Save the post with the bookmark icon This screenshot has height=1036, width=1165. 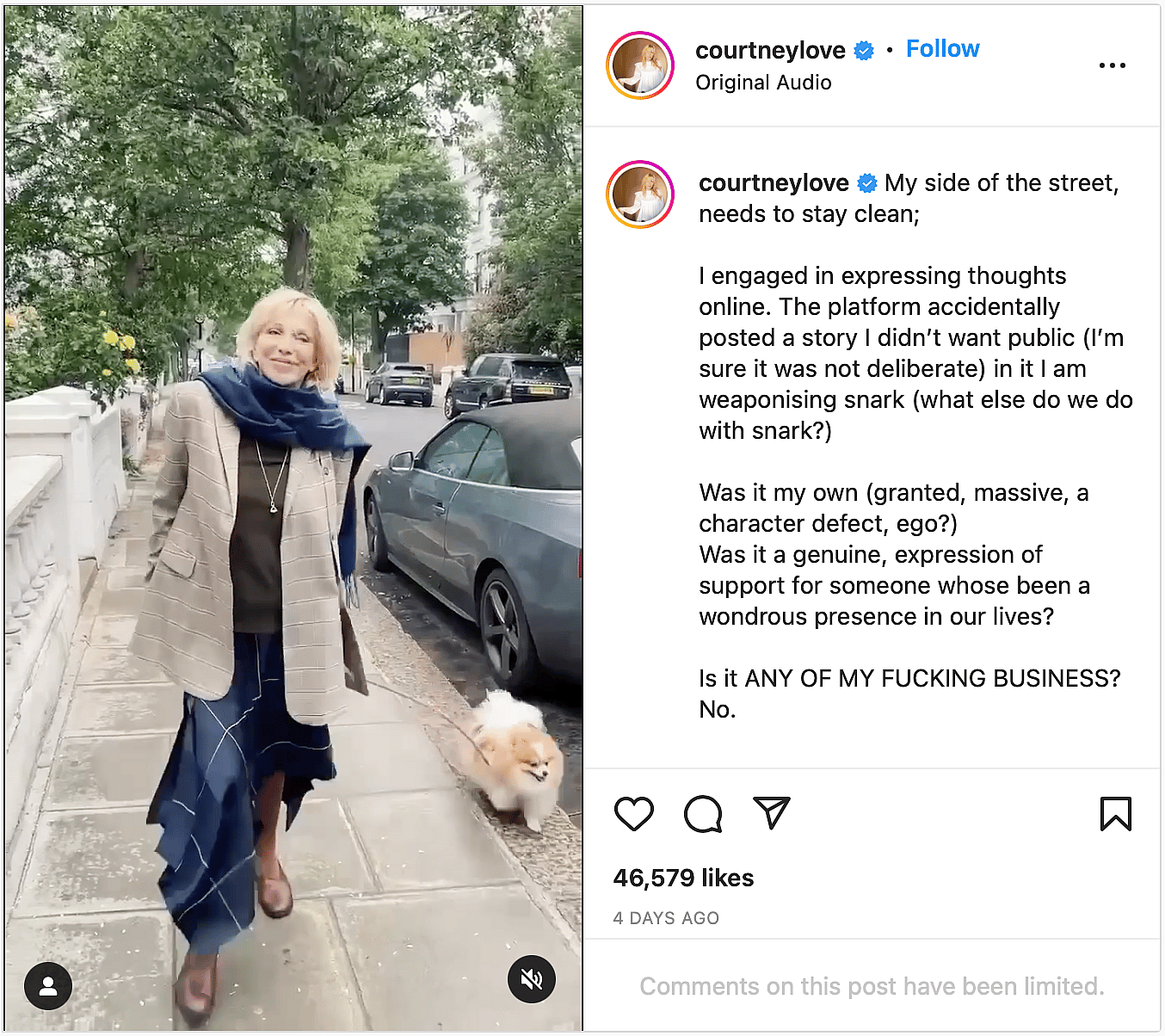coord(1115,814)
